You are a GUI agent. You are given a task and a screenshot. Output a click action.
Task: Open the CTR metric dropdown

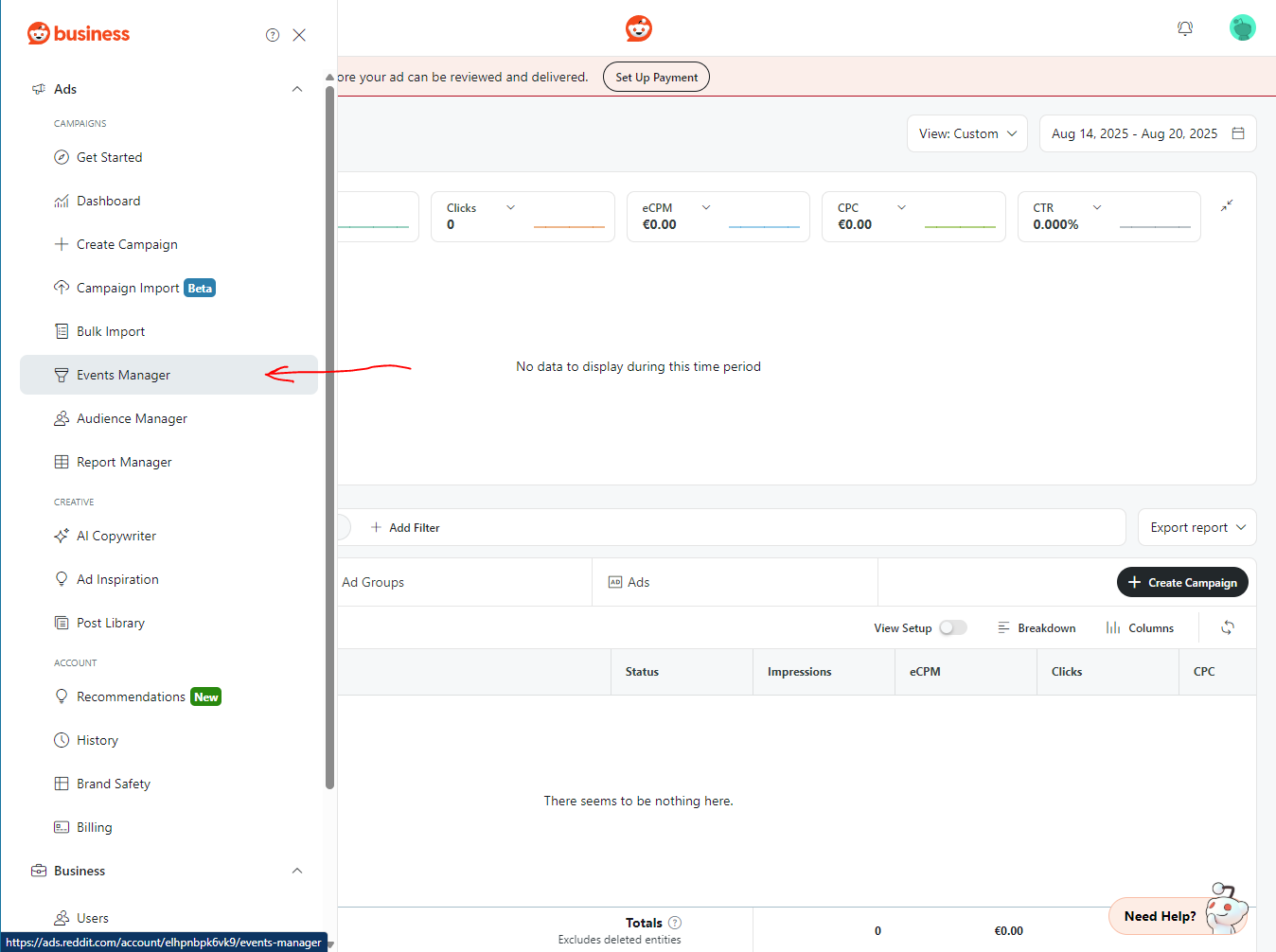tap(1097, 207)
